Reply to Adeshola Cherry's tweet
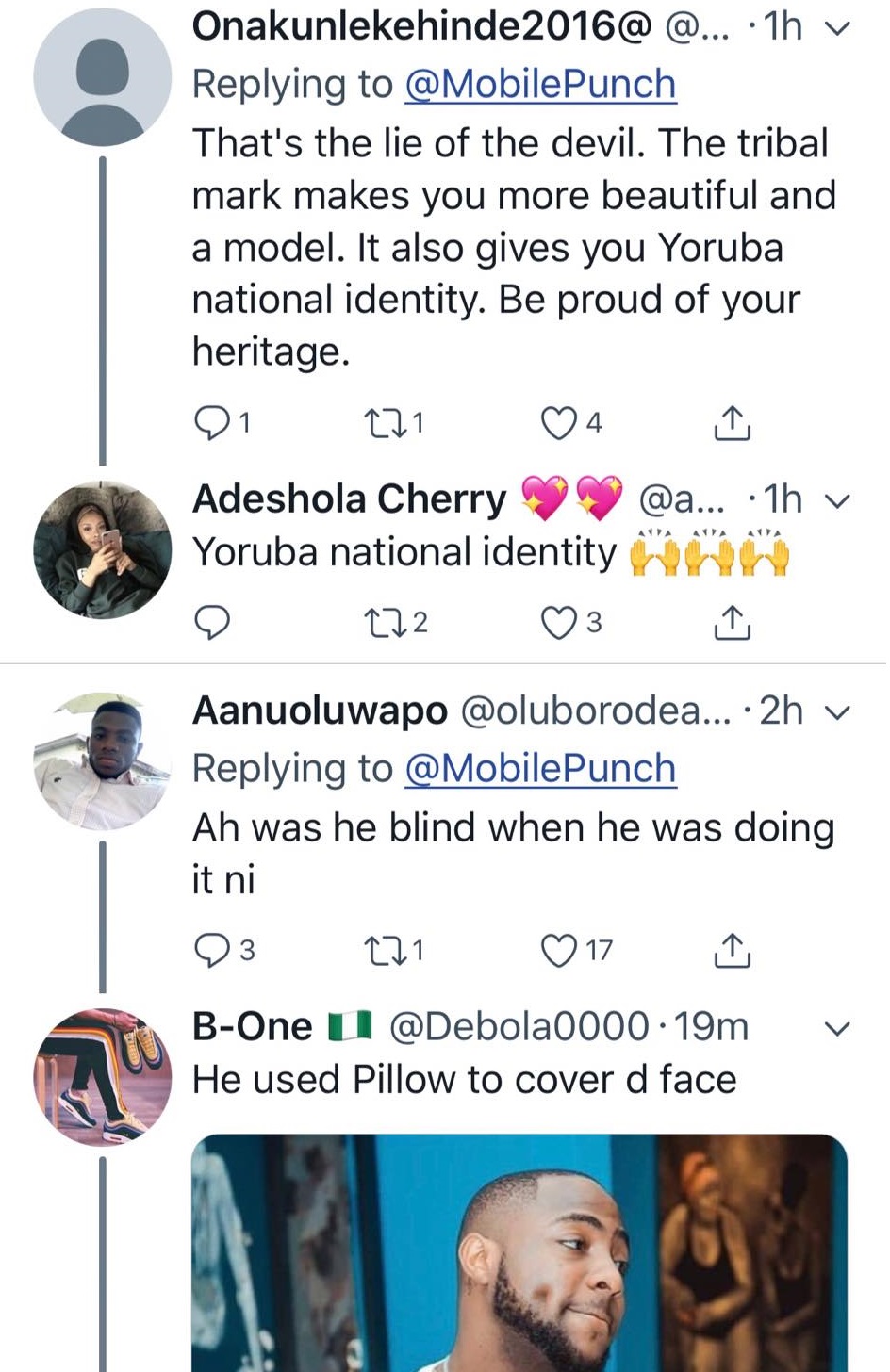 click(x=211, y=623)
